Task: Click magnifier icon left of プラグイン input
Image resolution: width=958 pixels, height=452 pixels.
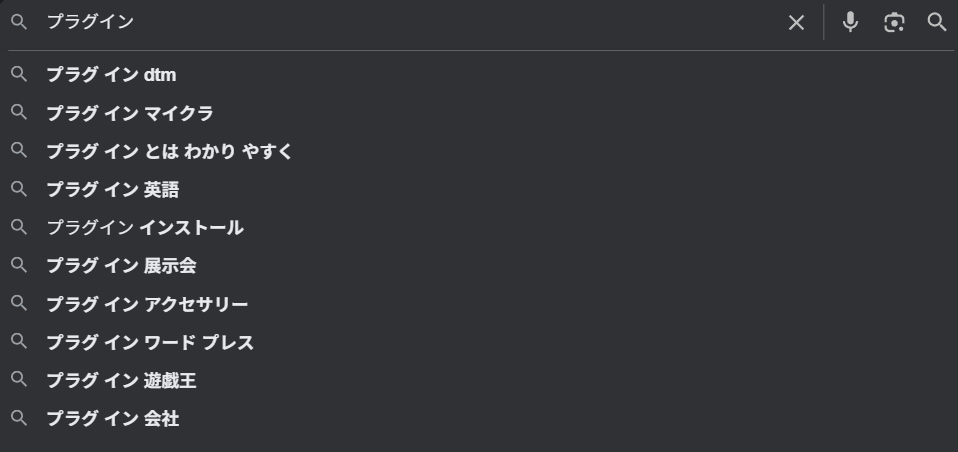Action: click(x=19, y=22)
